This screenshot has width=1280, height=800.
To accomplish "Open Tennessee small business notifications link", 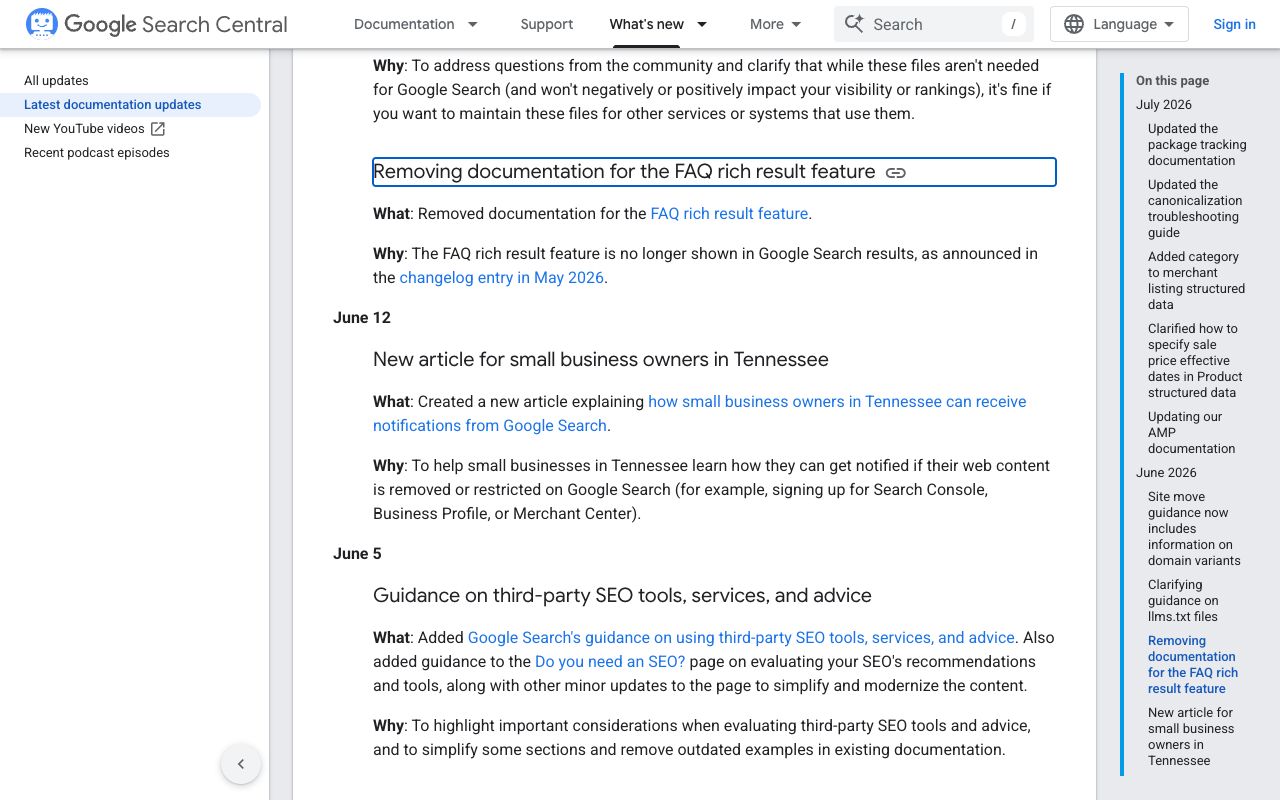I will tap(700, 413).
